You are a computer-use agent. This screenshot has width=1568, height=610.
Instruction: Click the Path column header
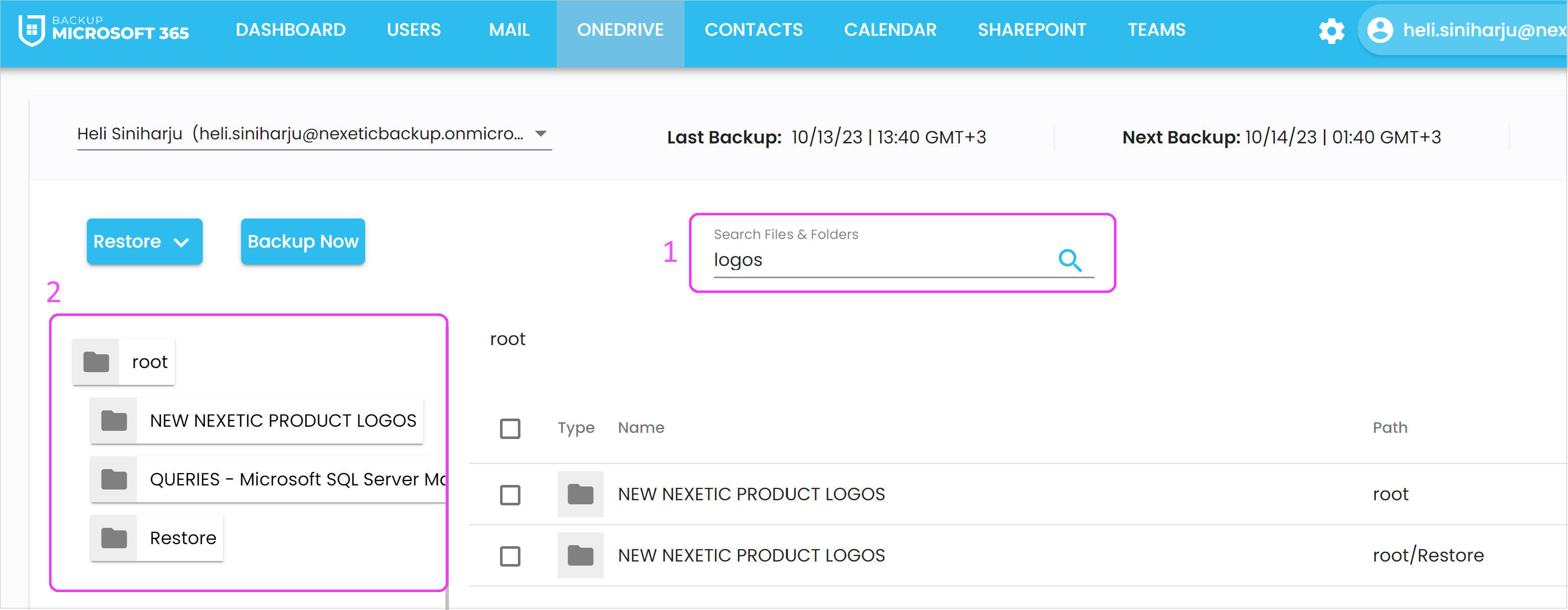(x=1390, y=428)
